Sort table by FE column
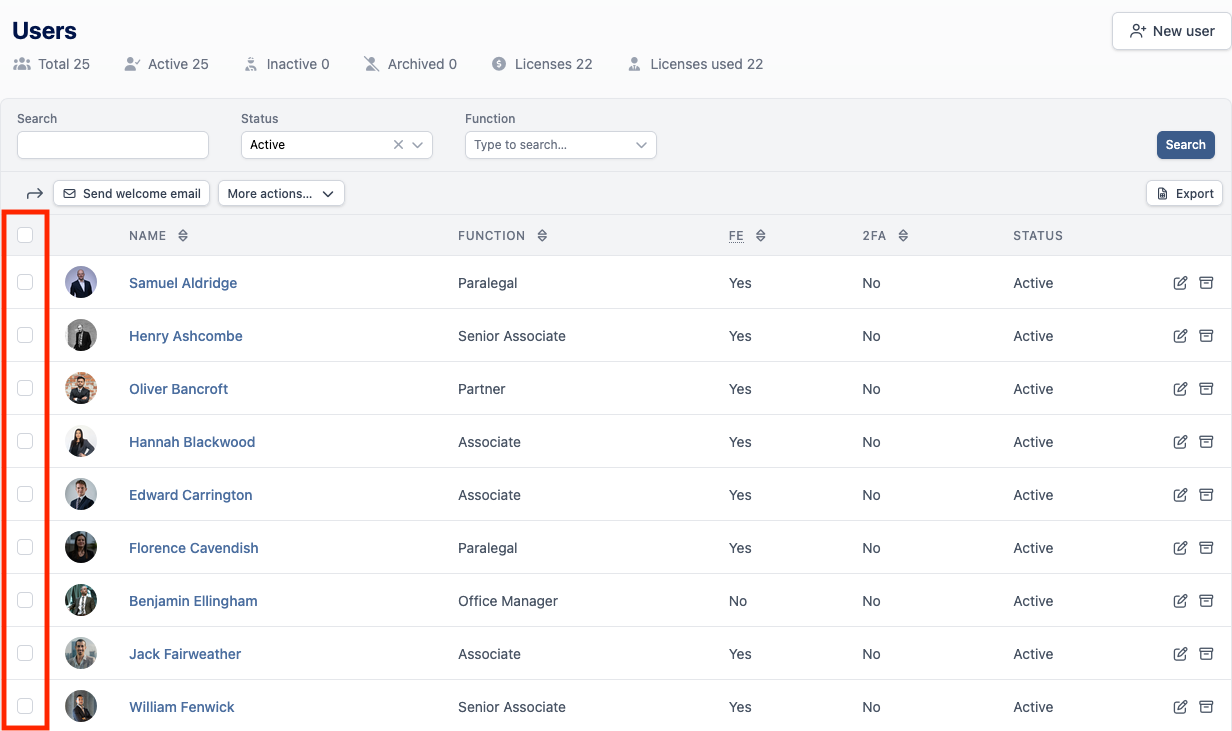Viewport: 1232px width, 731px height. pos(760,236)
